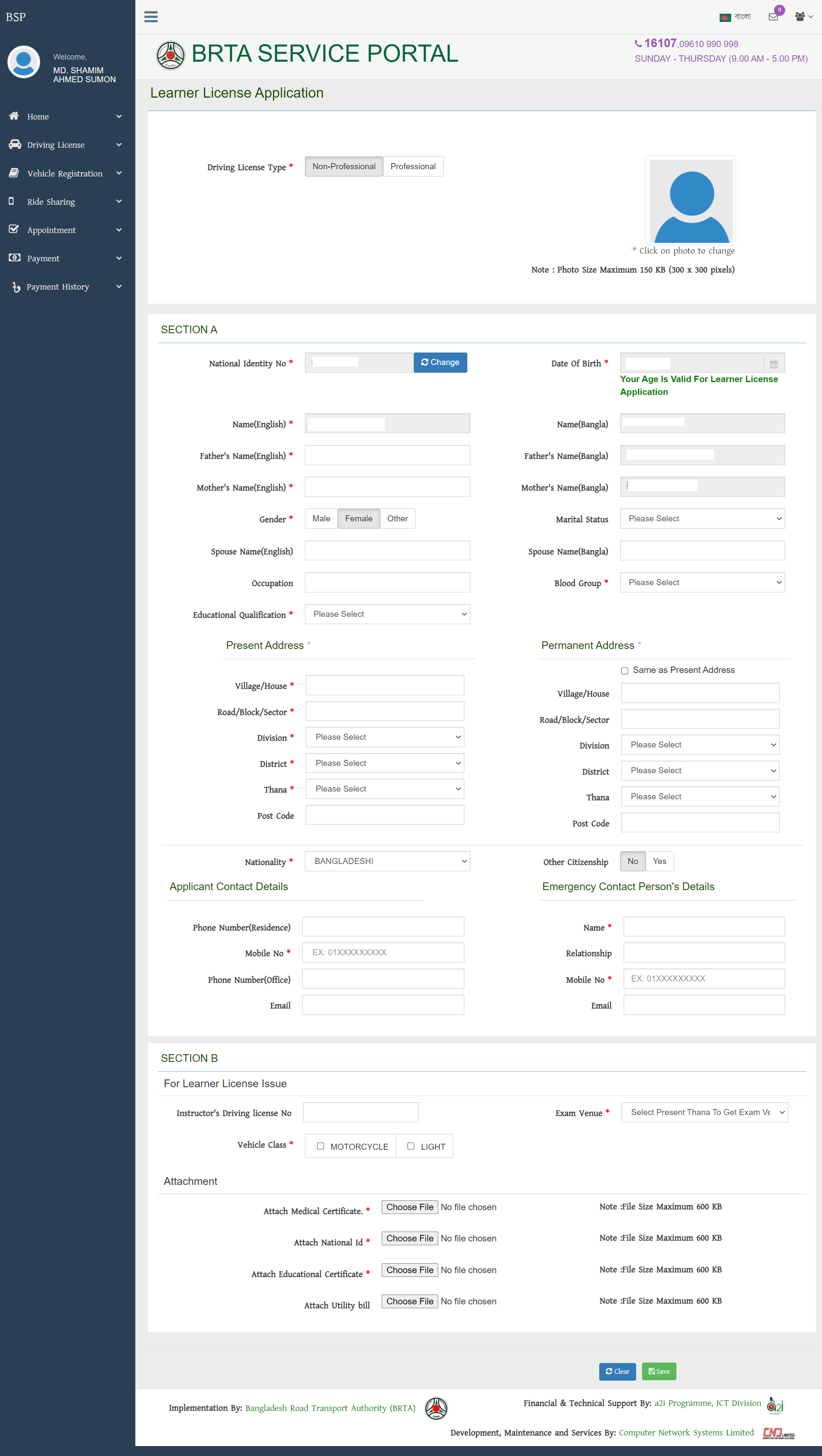Click the Payment money icon
The height and width of the screenshot is (1456, 822).
pos(15,258)
